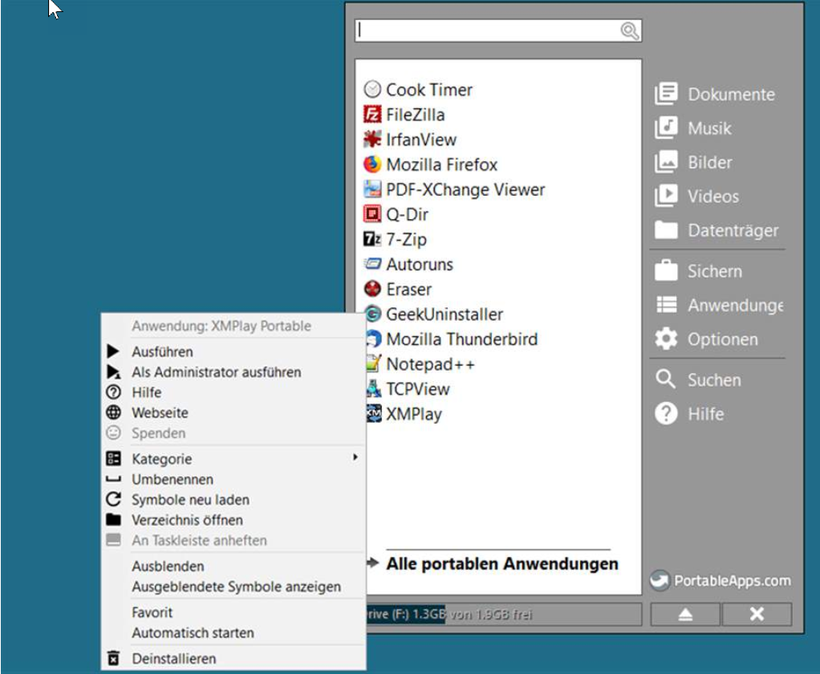This screenshot has width=820, height=674.
Task: Click the X close platform button
Action: [757, 614]
